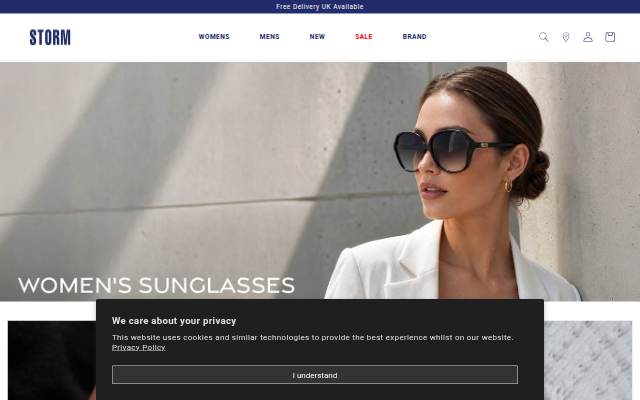Open the WOMENS menu
This screenshot has height=400, width=640.
pyautogui.click(x=214, y=37)
